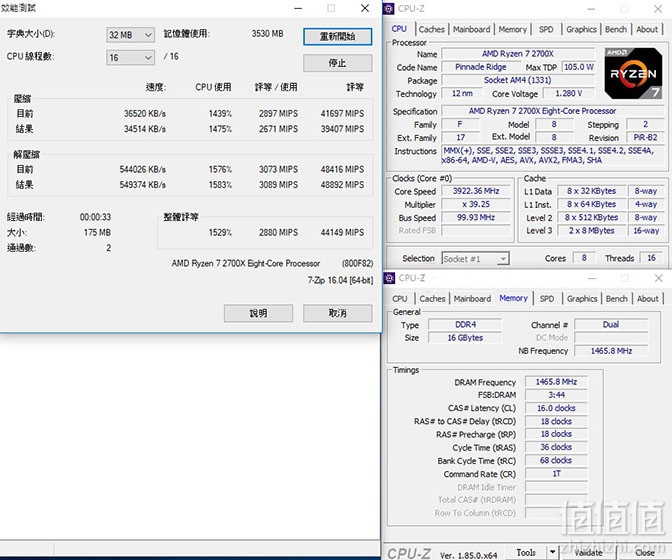672x560 pixels.
Task: Open About tab in upper CPU-Z window
Action: coord(647,29)
